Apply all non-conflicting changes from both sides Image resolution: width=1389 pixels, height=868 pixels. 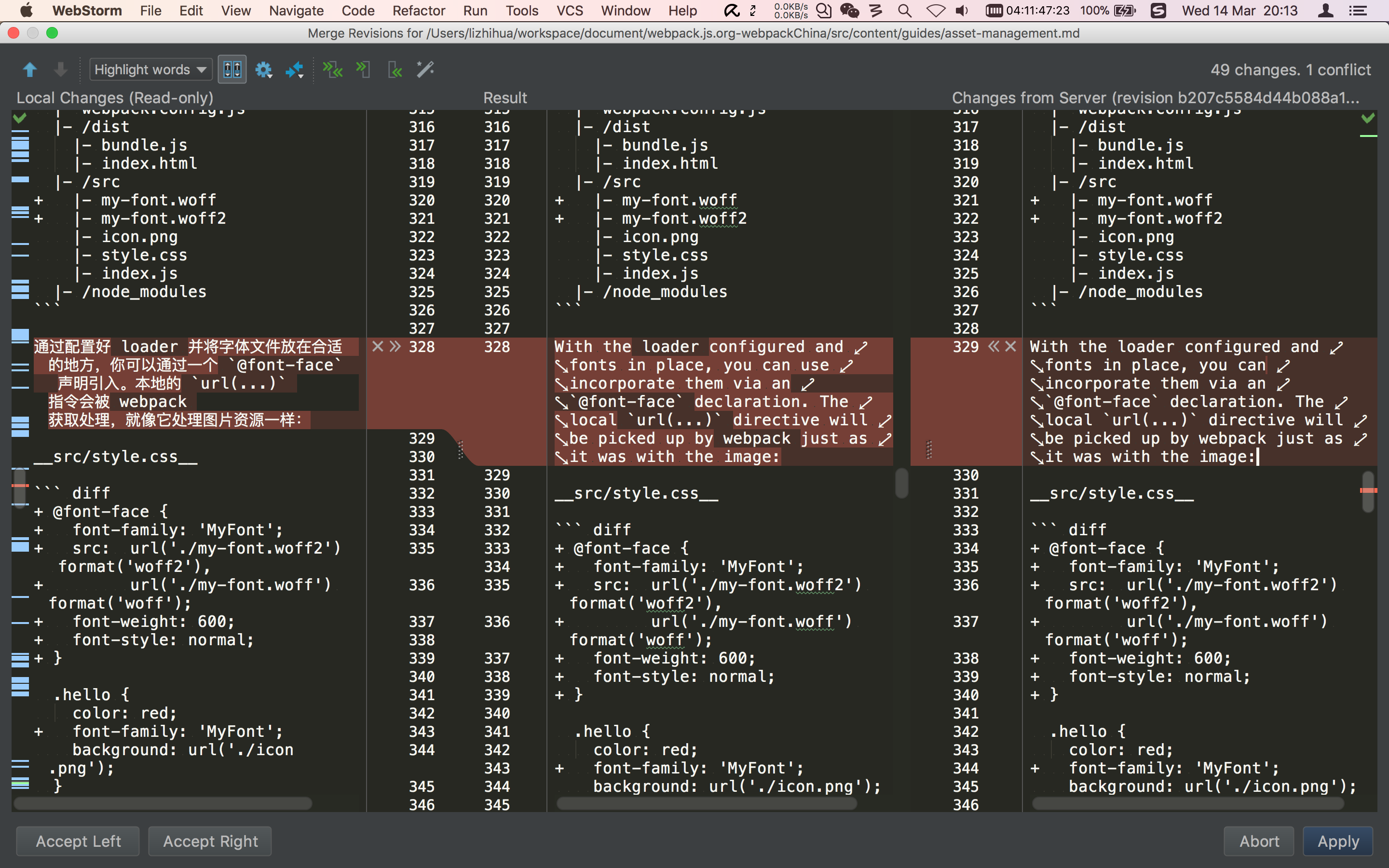click(x=332, y=70)
